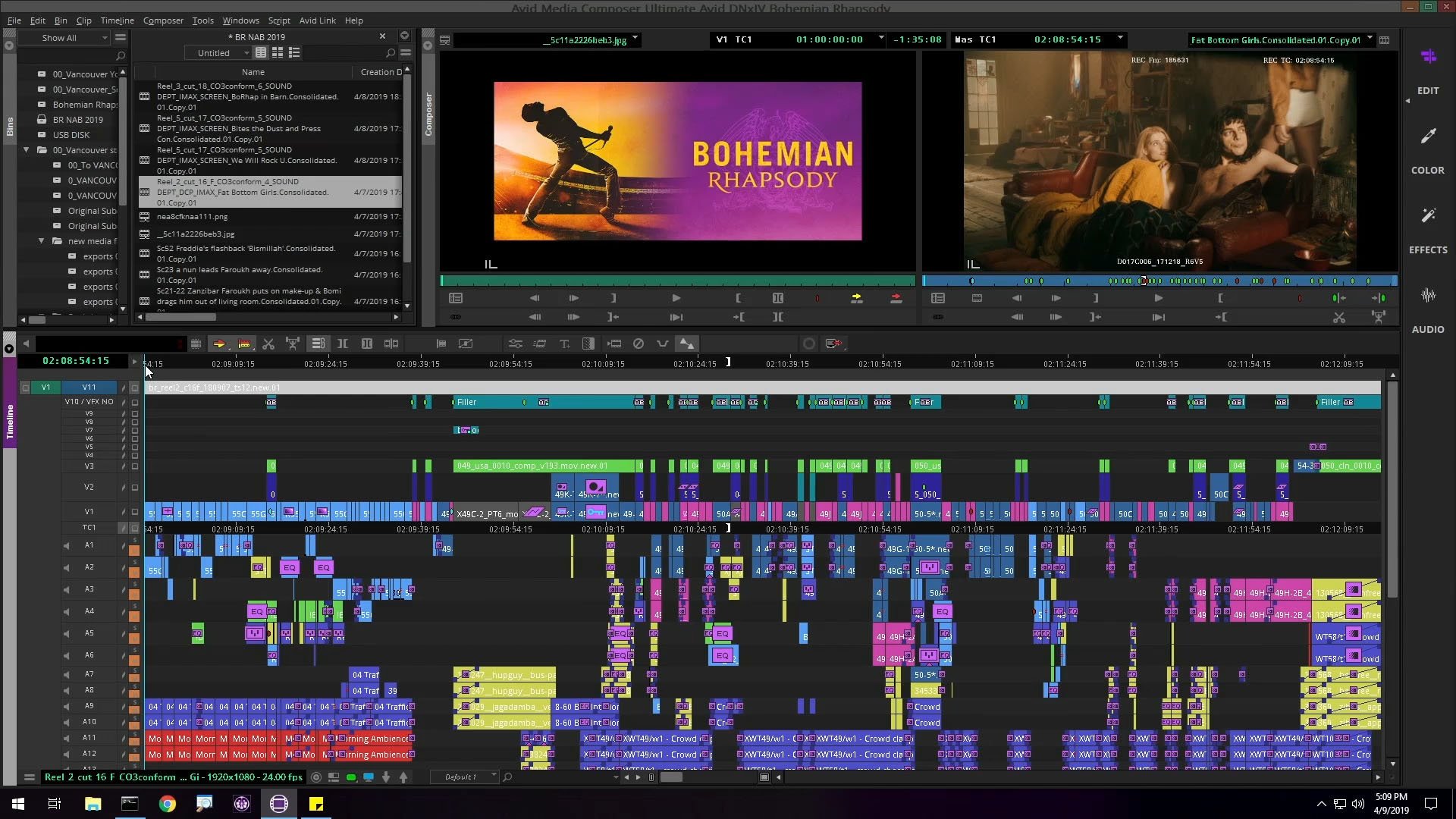Click the blue position bar under the record monitor

[1160, 281]
